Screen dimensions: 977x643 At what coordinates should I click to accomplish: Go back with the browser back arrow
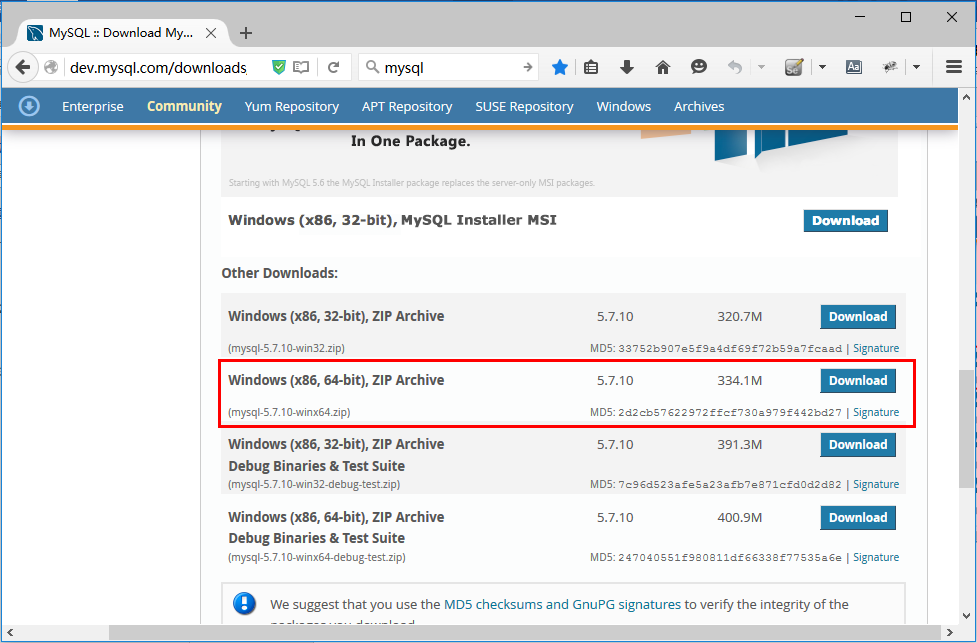pyautogui.click(x=22, y=67)
